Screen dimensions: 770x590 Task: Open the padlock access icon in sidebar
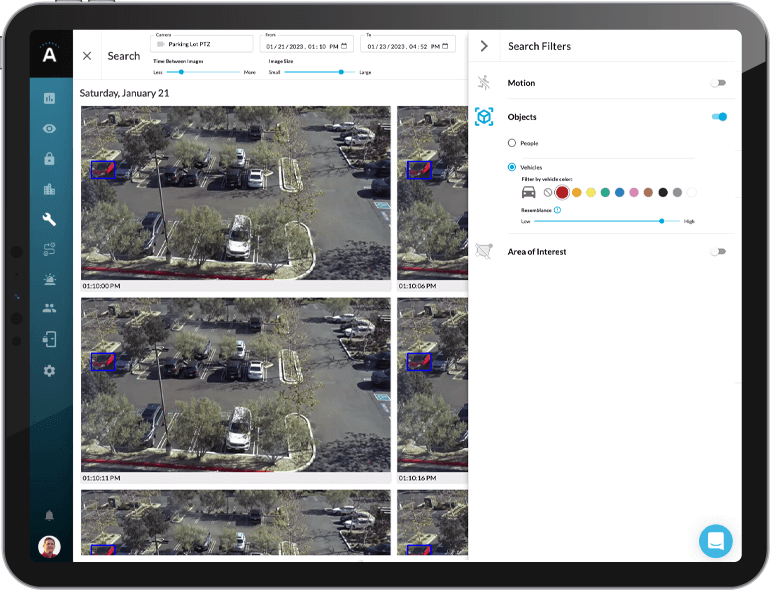tap(49, 159)
